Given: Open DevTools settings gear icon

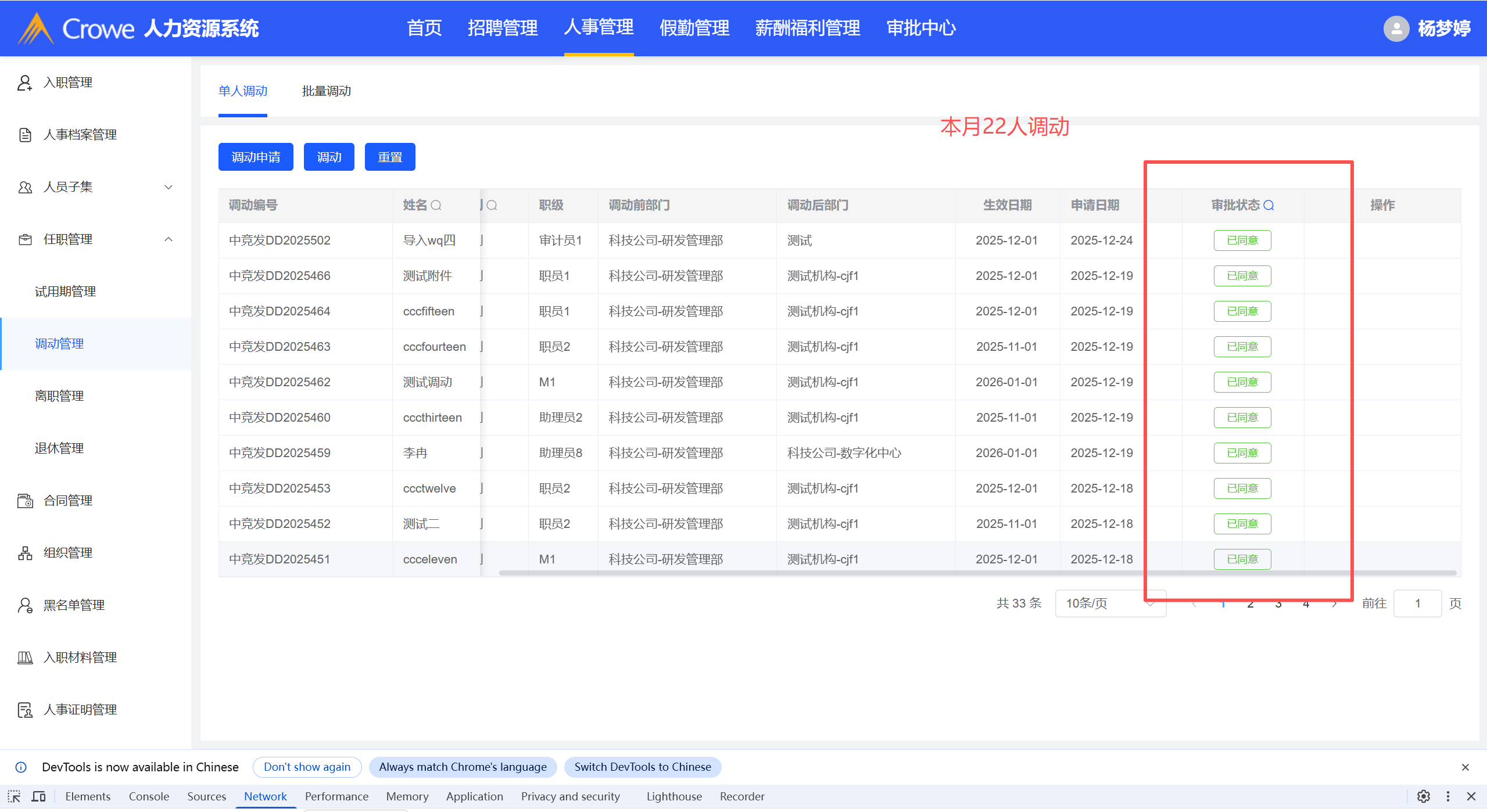Looking at the screenshot, I should 1423,796.
